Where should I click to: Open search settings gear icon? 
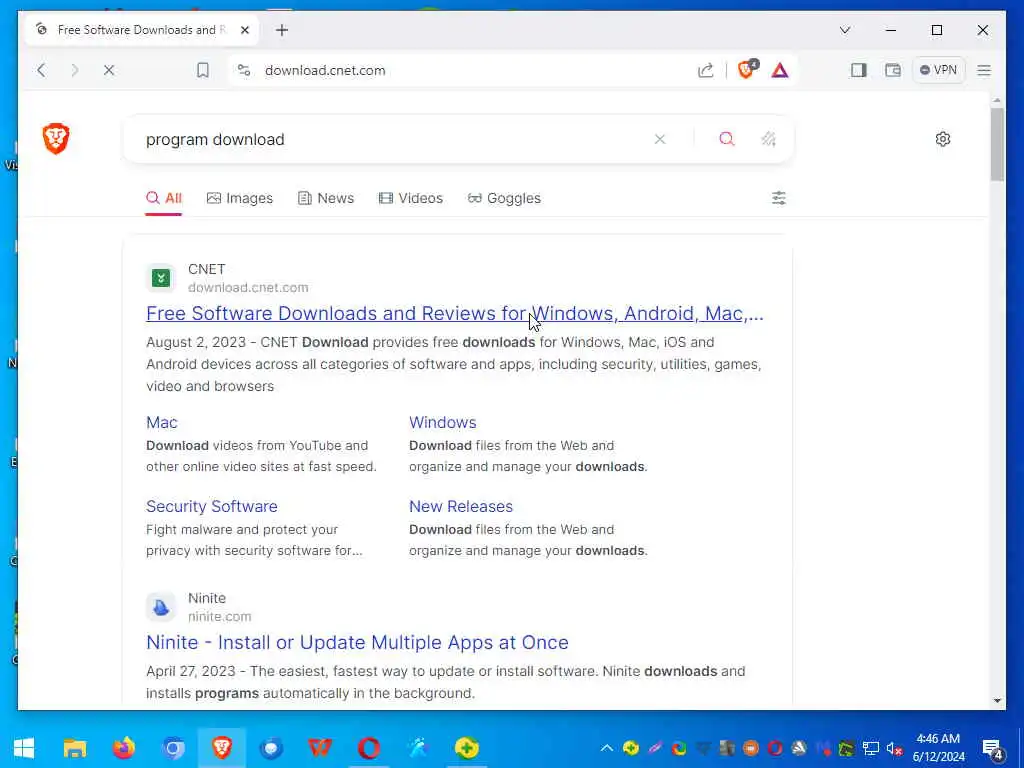(942, 139)
